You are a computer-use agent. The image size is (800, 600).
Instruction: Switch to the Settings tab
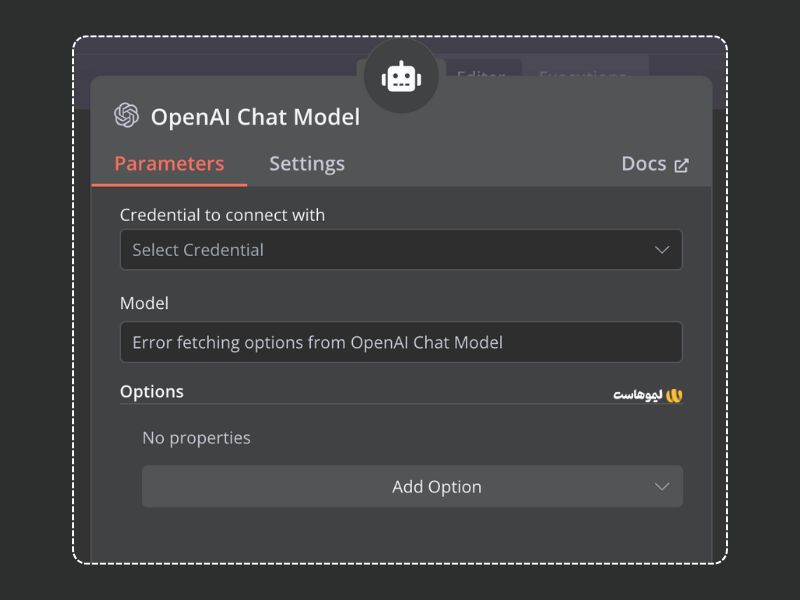click(x=307, y=164)
